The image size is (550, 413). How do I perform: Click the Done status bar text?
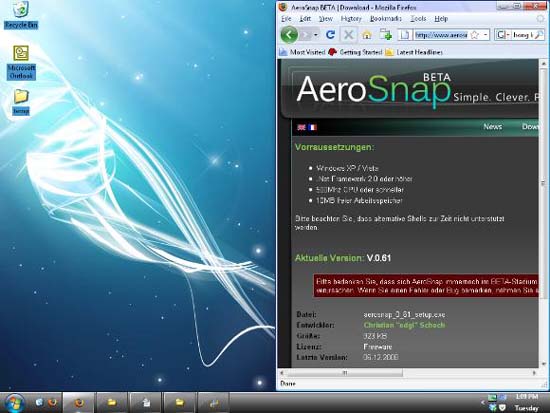288,384
